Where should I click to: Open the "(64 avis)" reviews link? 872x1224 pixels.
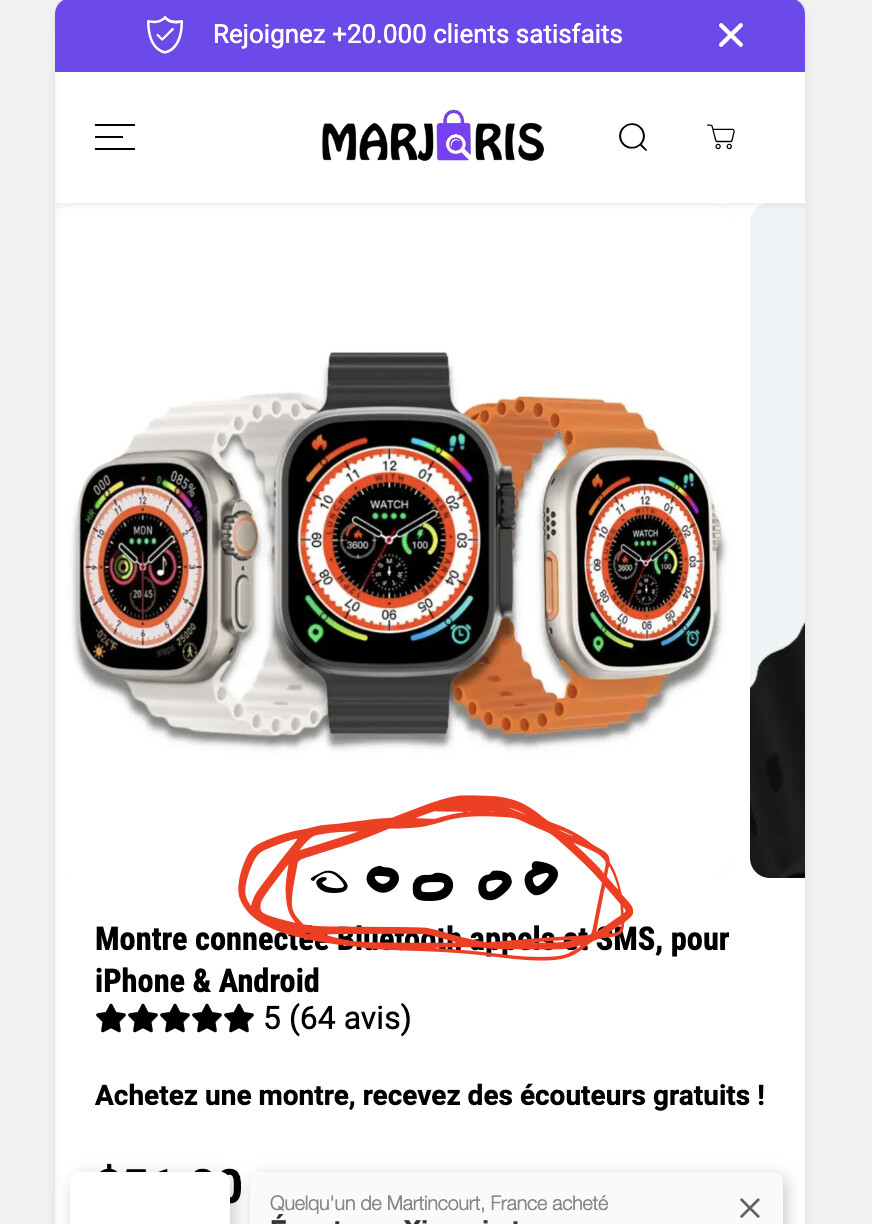point(350,1019)
